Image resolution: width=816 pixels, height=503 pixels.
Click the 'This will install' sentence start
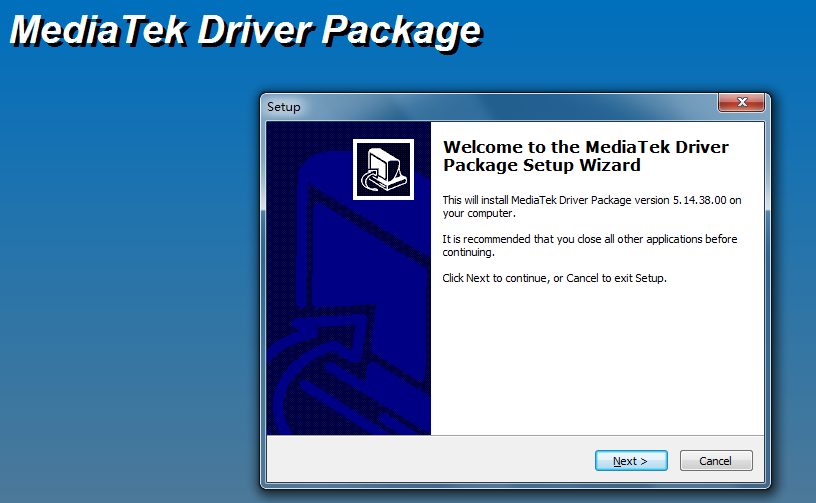[476, 200]
